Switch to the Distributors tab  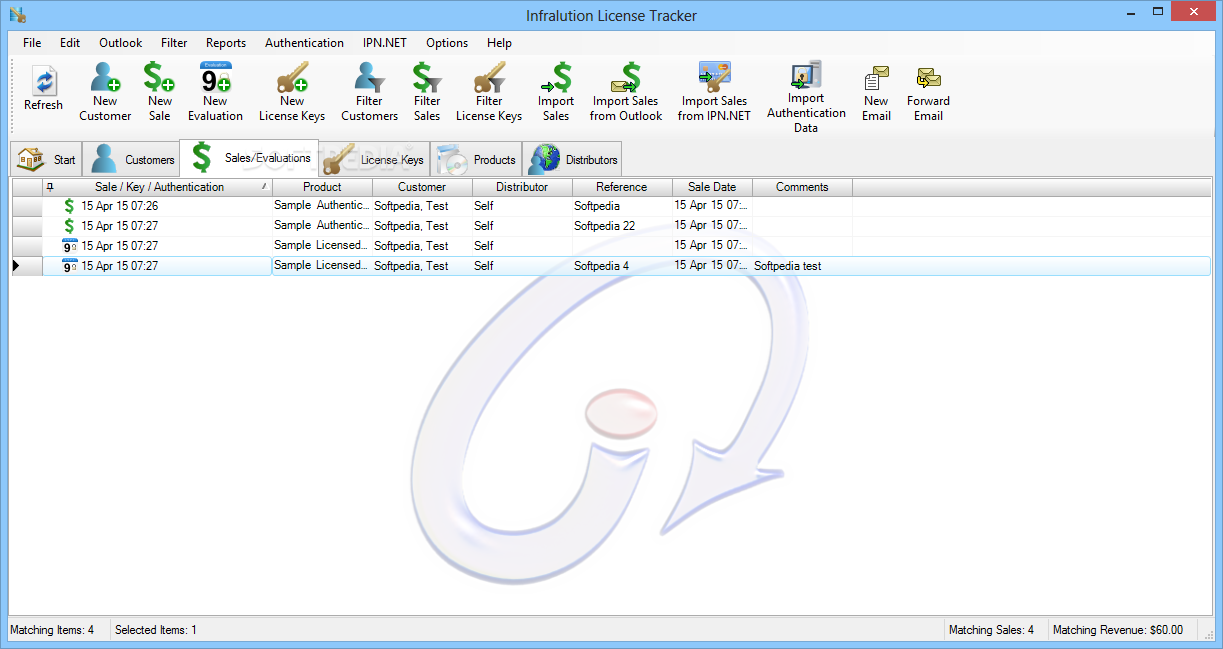click(572, 159)
